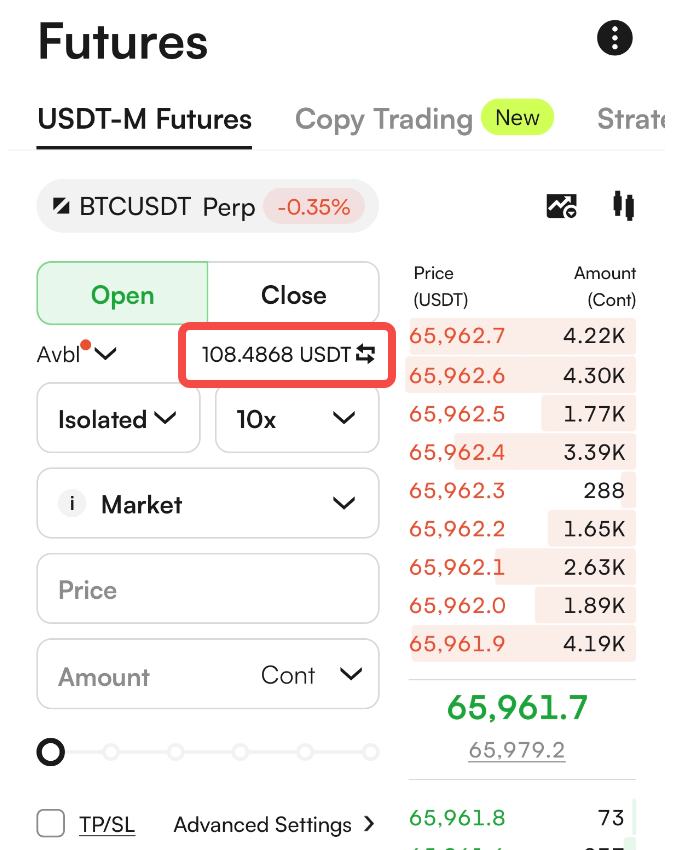This screenshot has width=682, height=850.
Task: Change the Cont amount unit dropdown
Action: pyautogui.click(x=312, y=675)
